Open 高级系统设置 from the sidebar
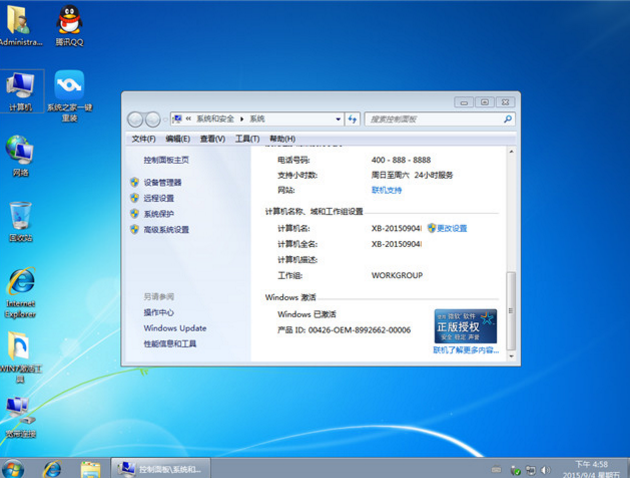 coord(166,229)
